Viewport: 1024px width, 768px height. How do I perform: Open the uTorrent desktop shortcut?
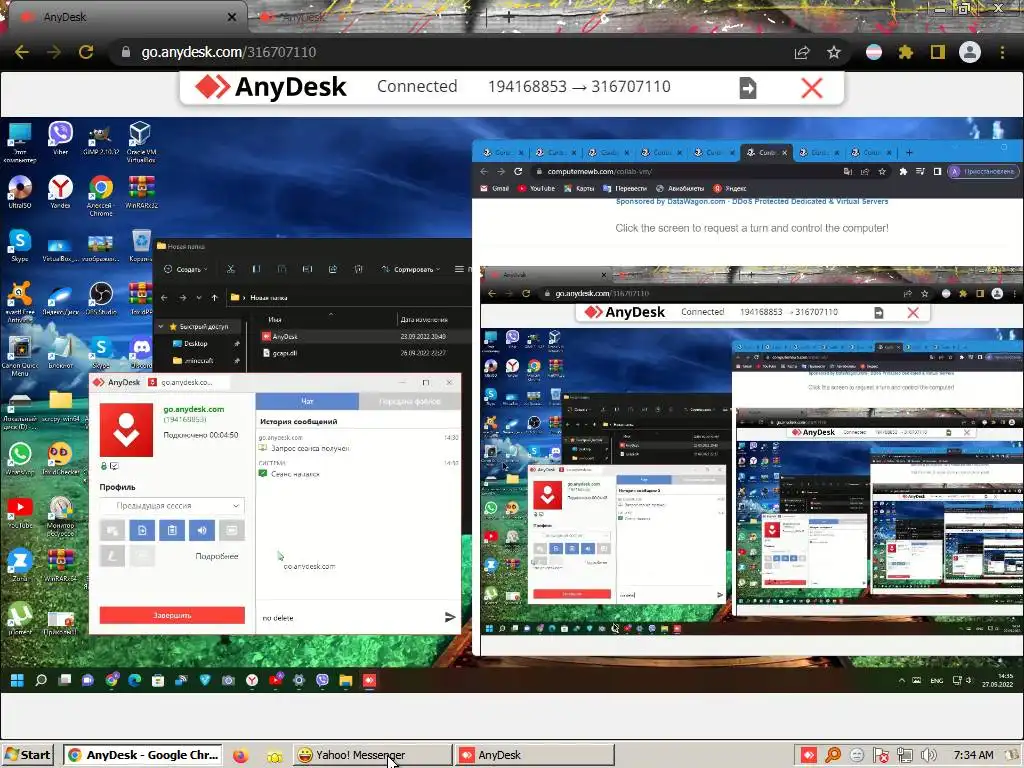coord(20,618)
